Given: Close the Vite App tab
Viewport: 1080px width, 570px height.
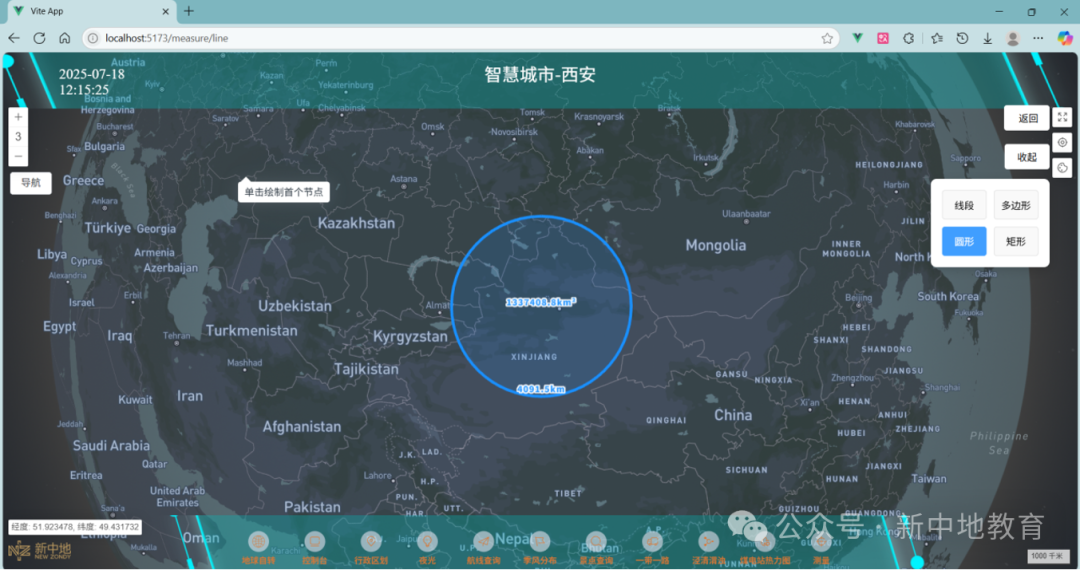Looking at the screenshot, I should coord(165,11).
